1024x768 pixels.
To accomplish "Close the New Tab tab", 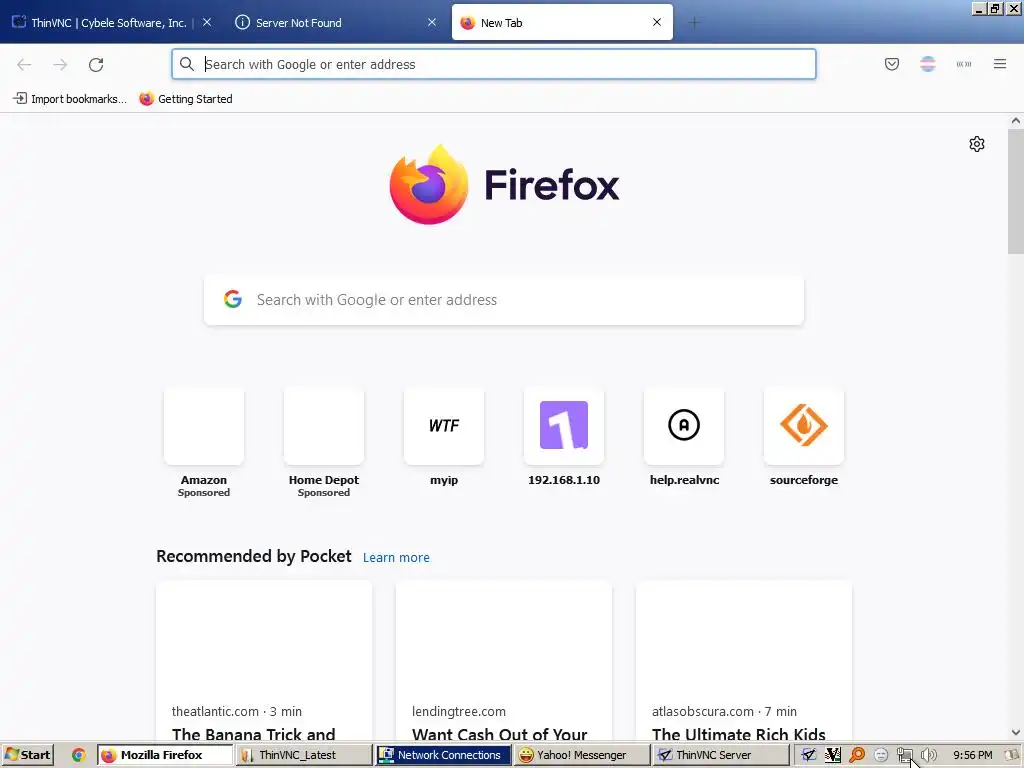I will tap(657, 22).
